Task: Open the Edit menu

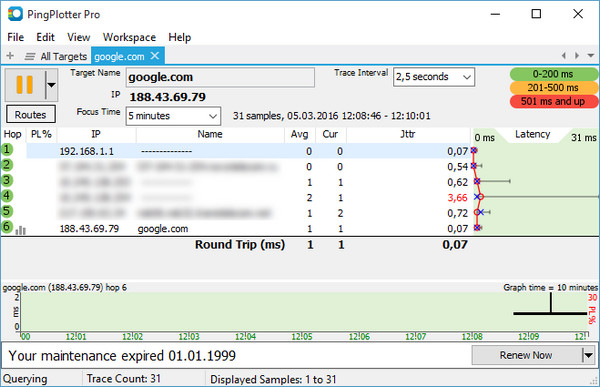Action: pos(45,37)
